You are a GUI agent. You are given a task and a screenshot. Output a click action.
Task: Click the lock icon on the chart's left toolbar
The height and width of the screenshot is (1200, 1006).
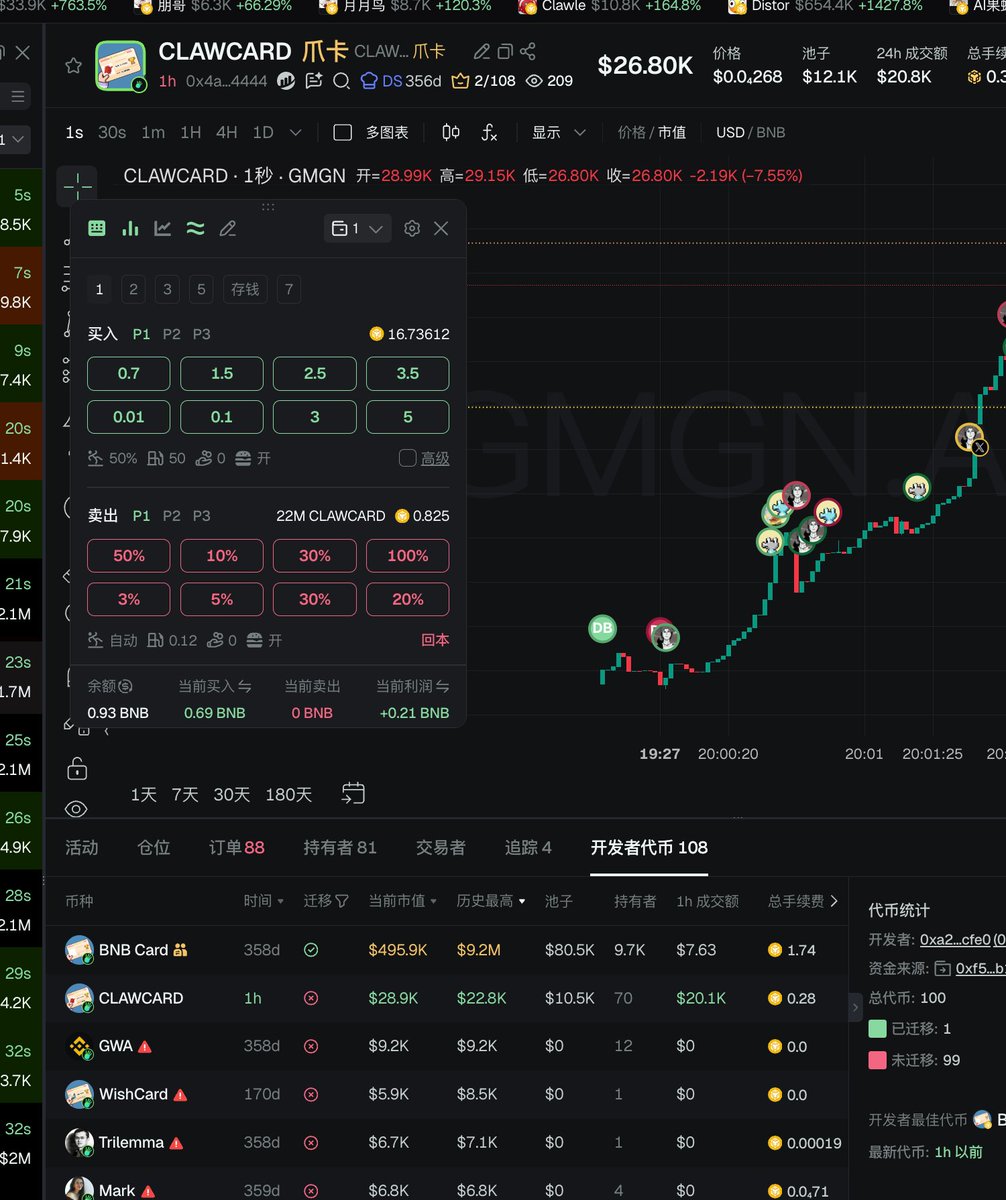pos(77,768)
